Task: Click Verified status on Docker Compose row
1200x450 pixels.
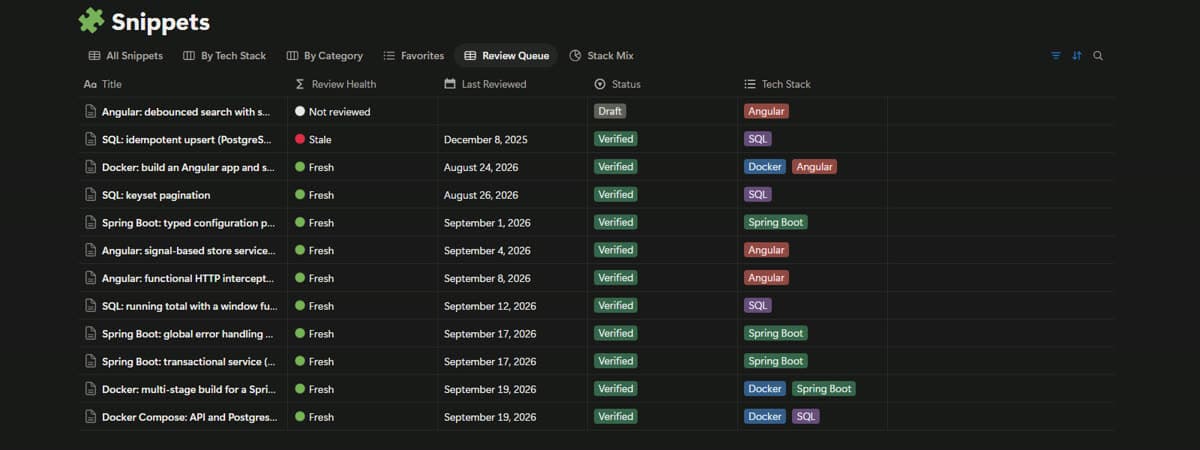Action: pyautogui.click(x=615, y=416)
